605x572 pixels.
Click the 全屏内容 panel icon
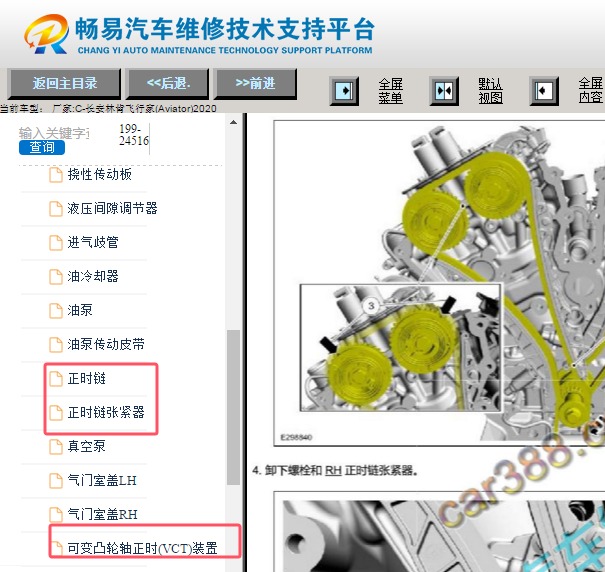coord(544,91)
